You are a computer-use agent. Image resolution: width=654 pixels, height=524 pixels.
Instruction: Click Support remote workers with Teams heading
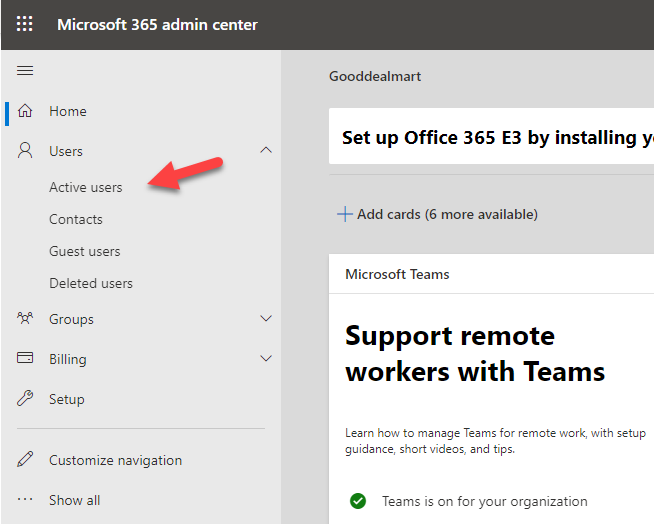[475, 353]
